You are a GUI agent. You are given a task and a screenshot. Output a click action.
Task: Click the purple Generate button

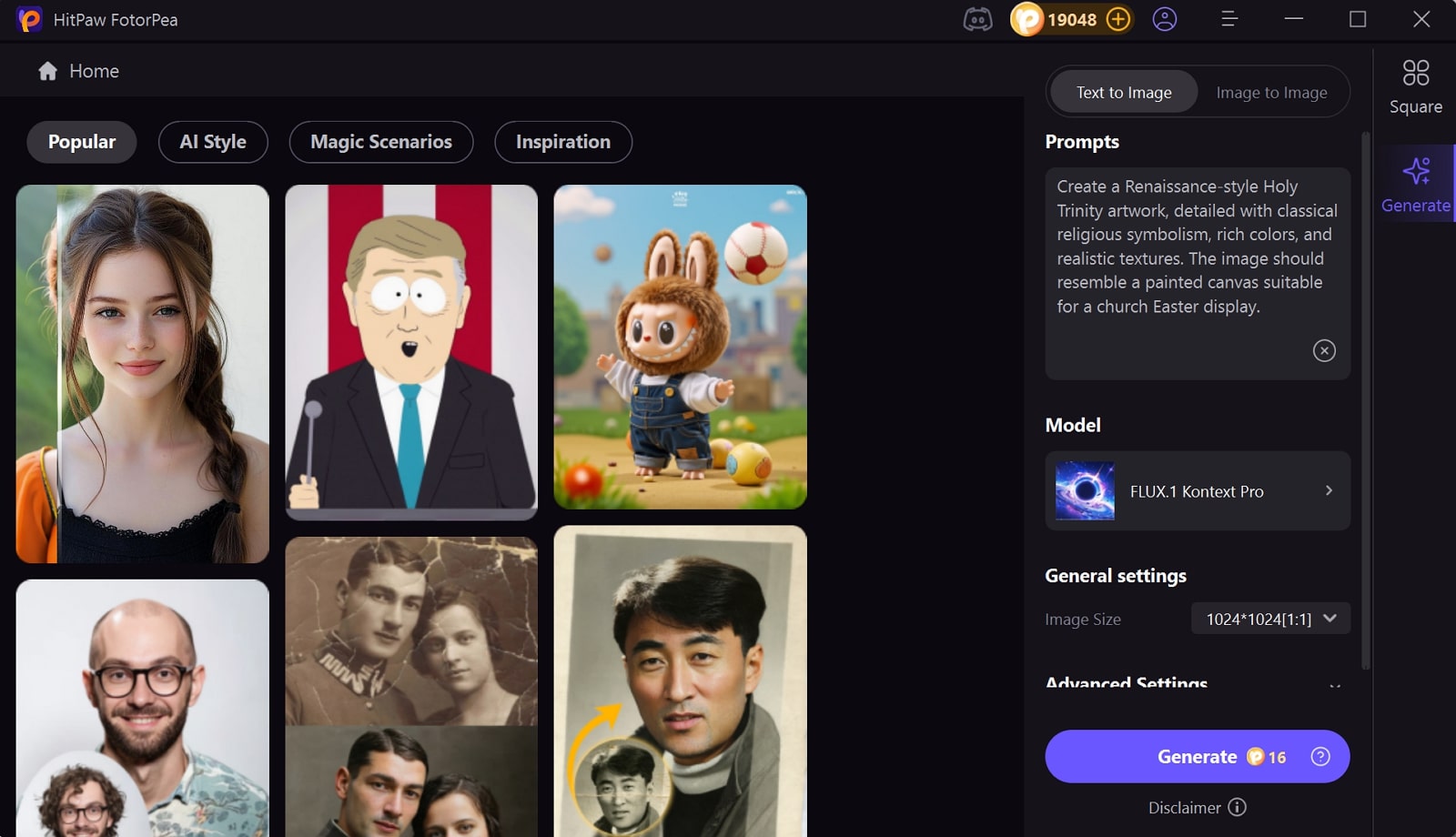point(1198,756)
